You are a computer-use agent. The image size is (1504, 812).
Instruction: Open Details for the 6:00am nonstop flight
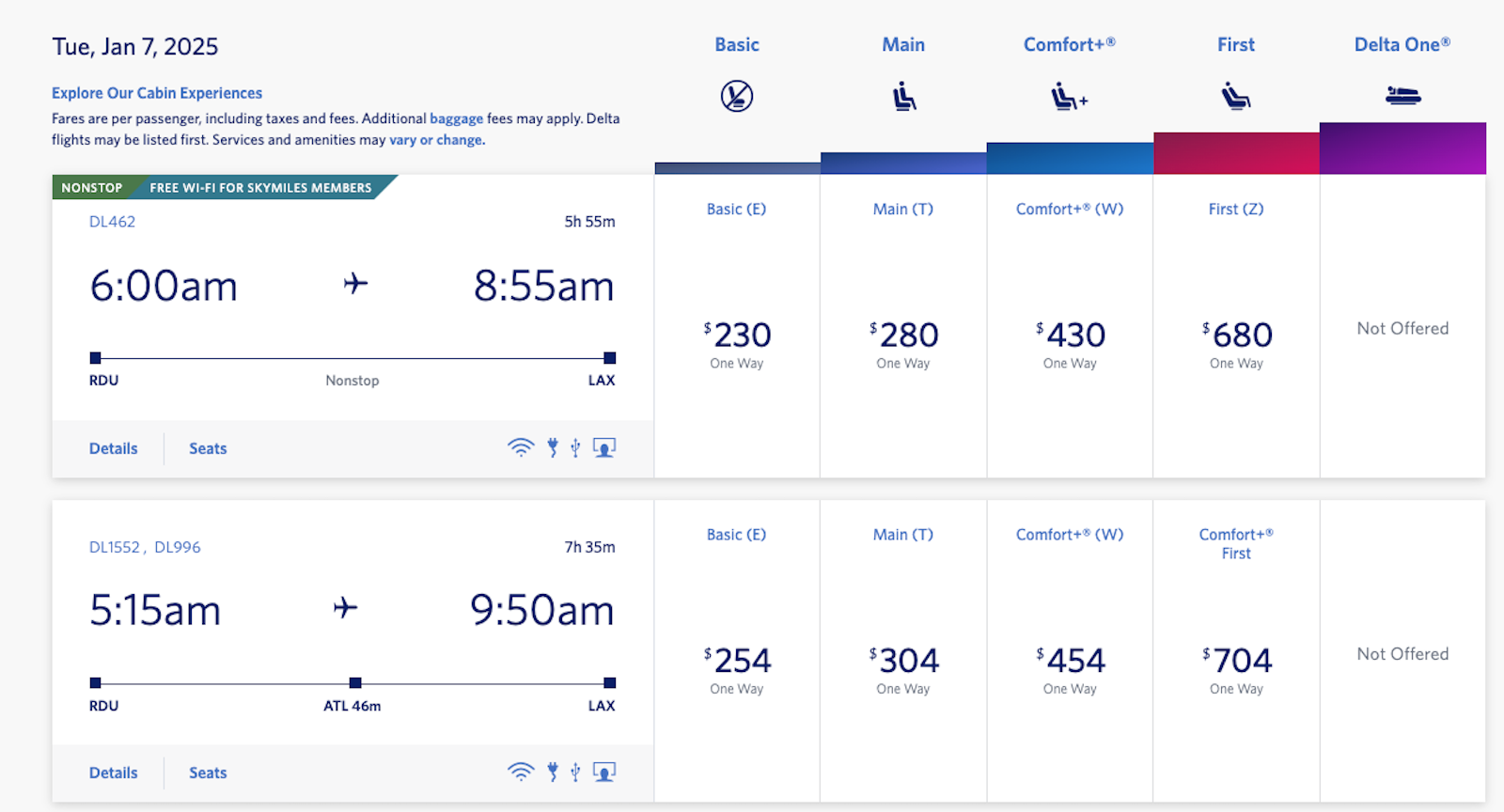[114, 448]
